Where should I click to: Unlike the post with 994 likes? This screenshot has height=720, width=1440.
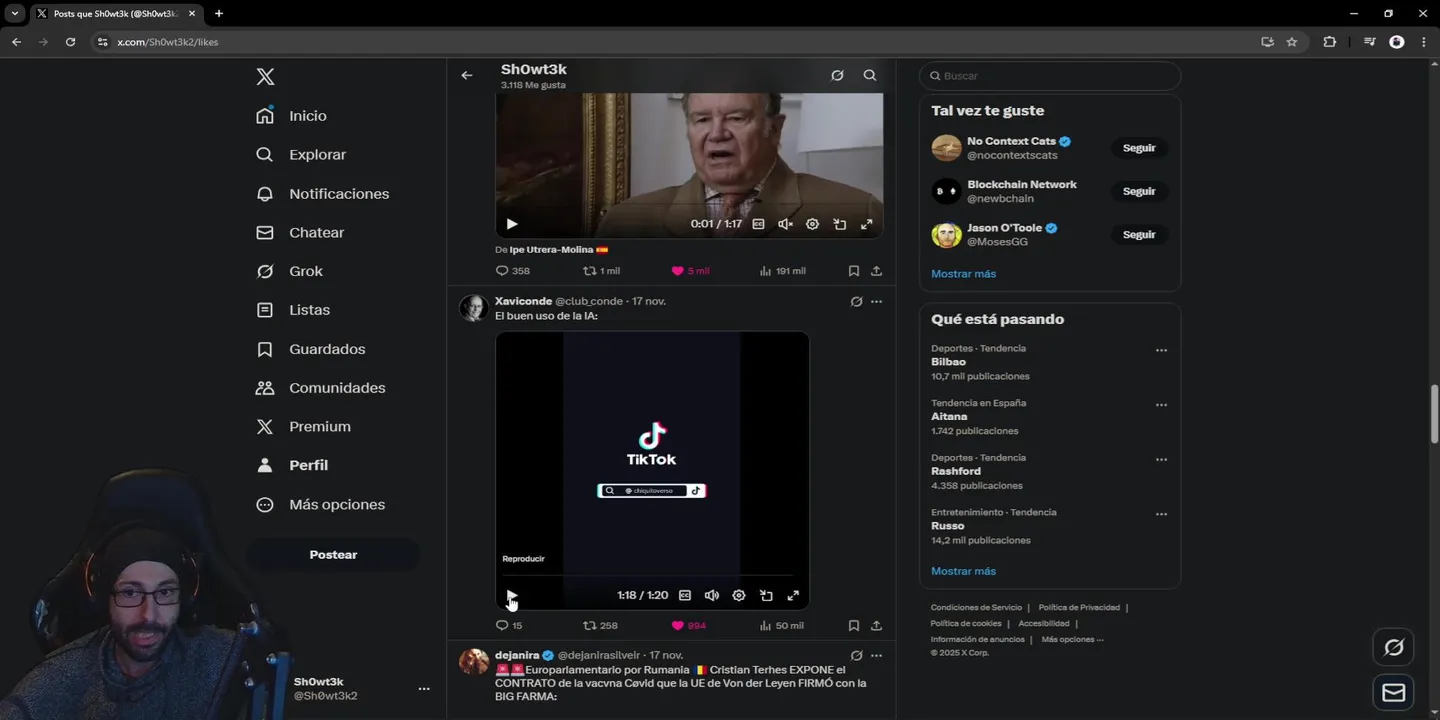(x=689, y=626)
